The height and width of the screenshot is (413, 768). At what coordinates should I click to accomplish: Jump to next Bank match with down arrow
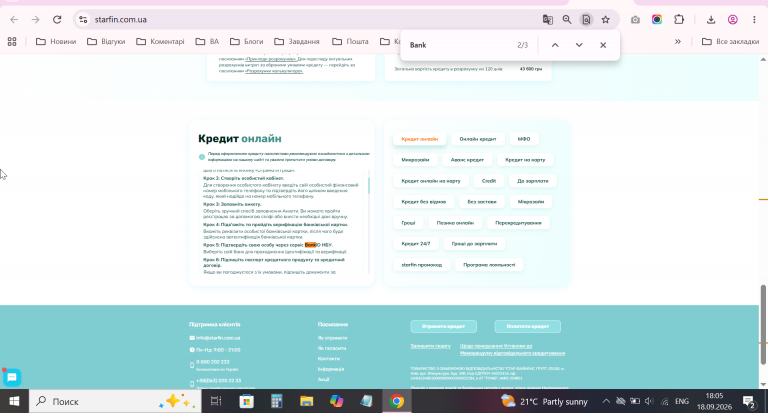click(x=579, y=45)
